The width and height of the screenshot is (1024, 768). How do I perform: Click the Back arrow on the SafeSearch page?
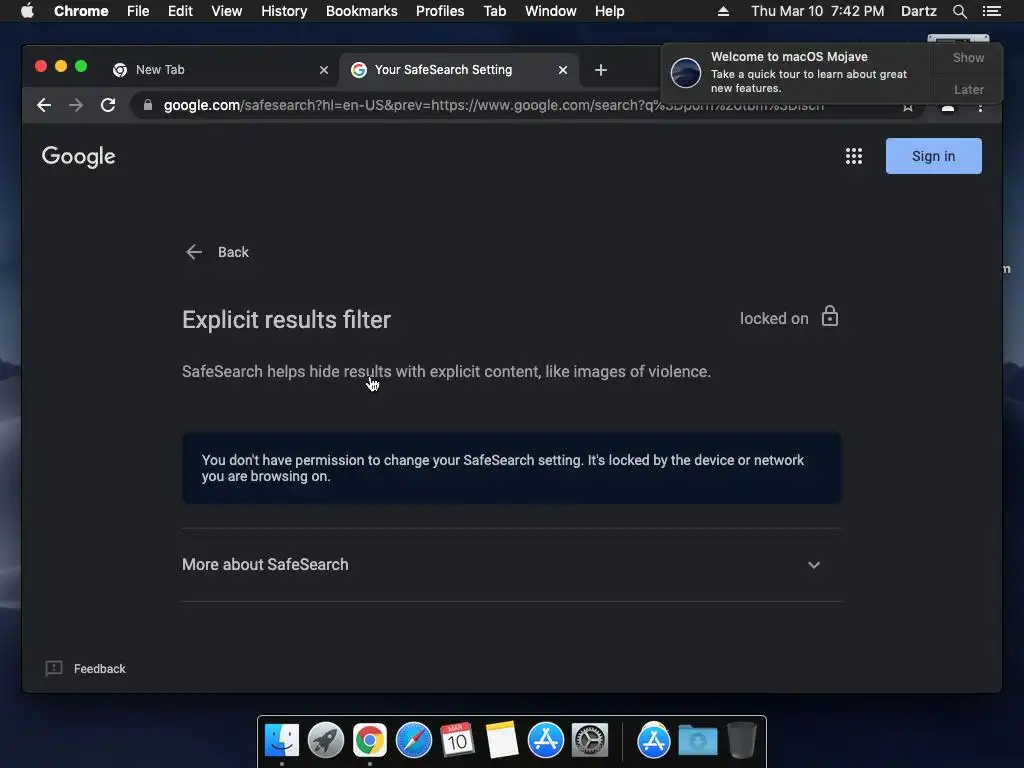[193, 252]
